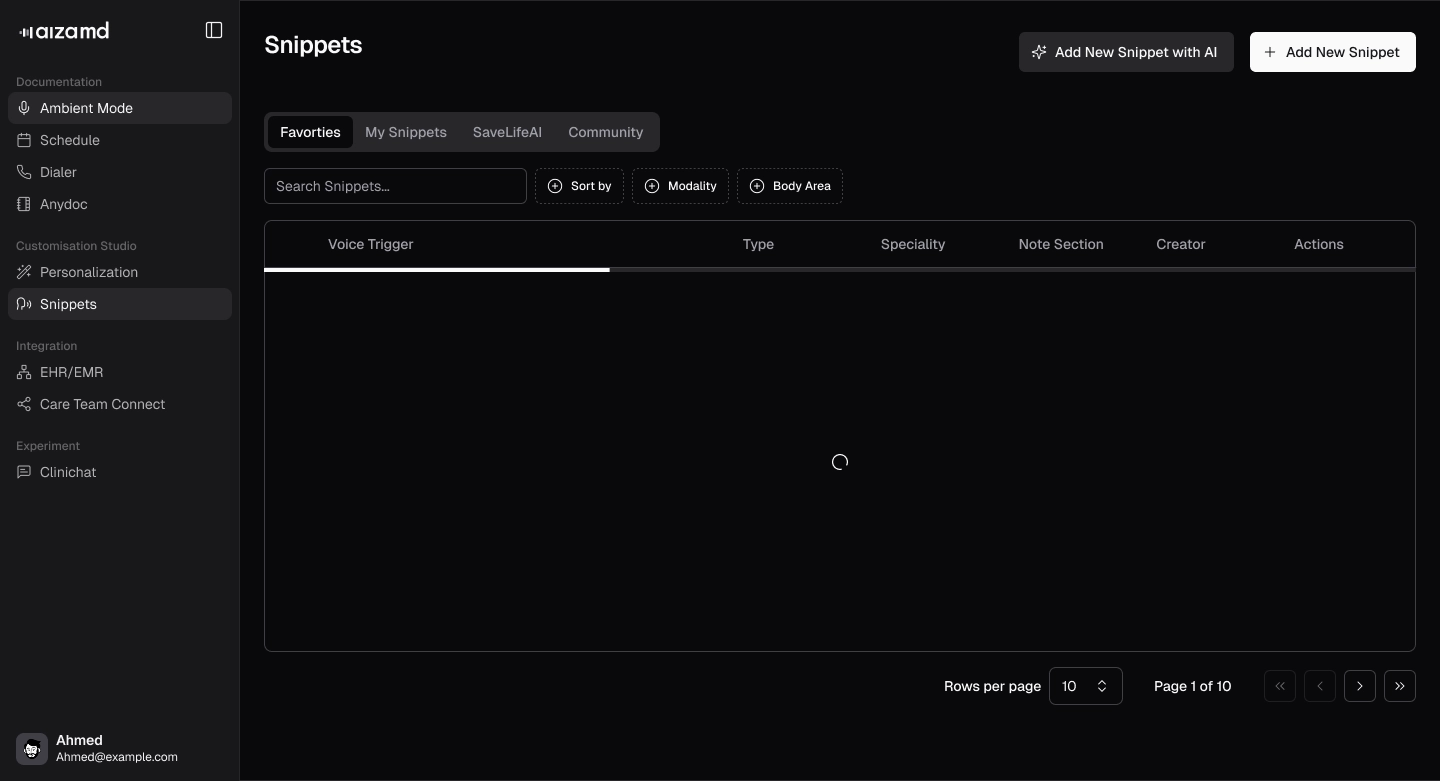Jump to the first page

click(x=1280, y=686)
